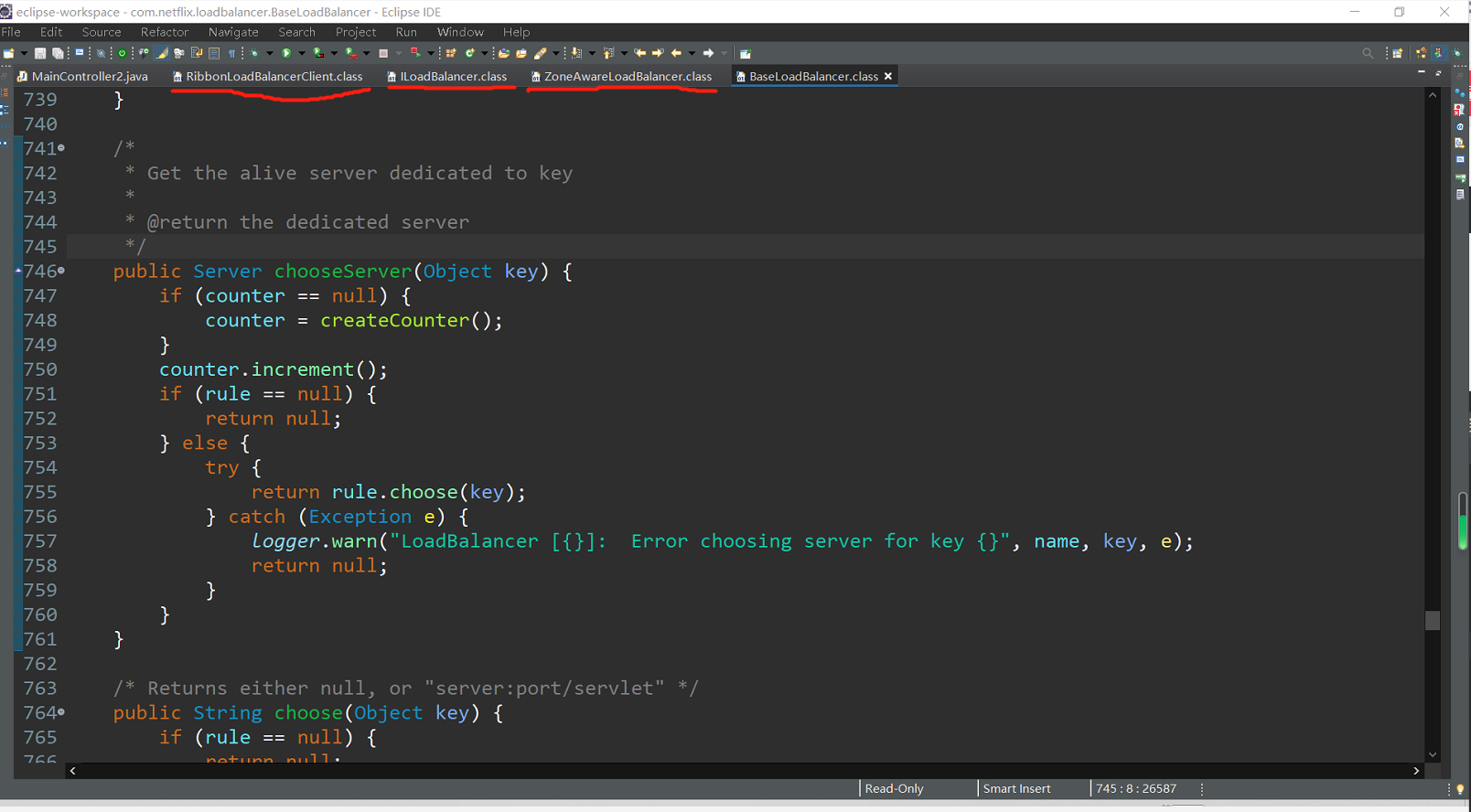The image size is (1471, 812).
Task: Click the green Run button
Action: [x=286, y=53]
